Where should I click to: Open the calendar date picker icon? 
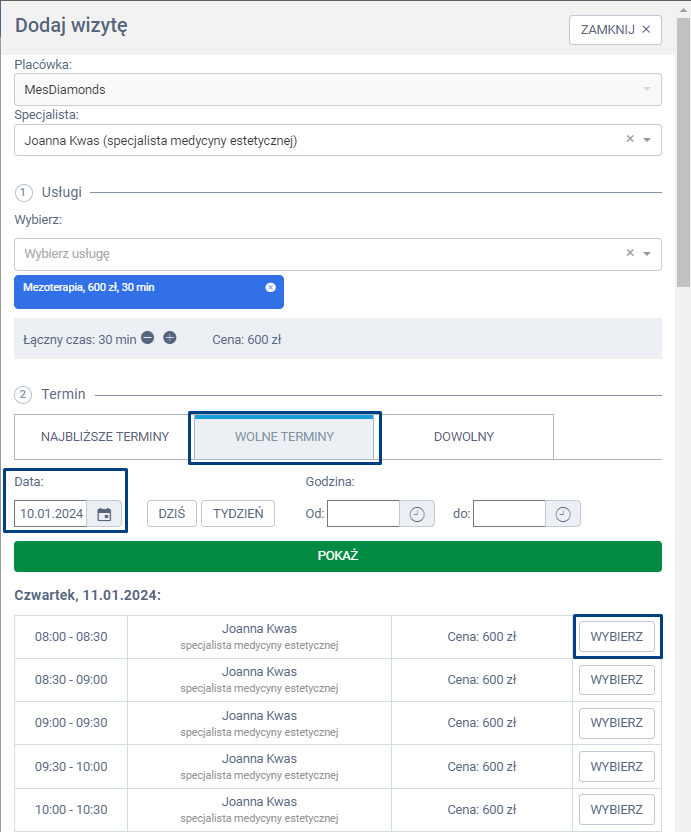104,514
